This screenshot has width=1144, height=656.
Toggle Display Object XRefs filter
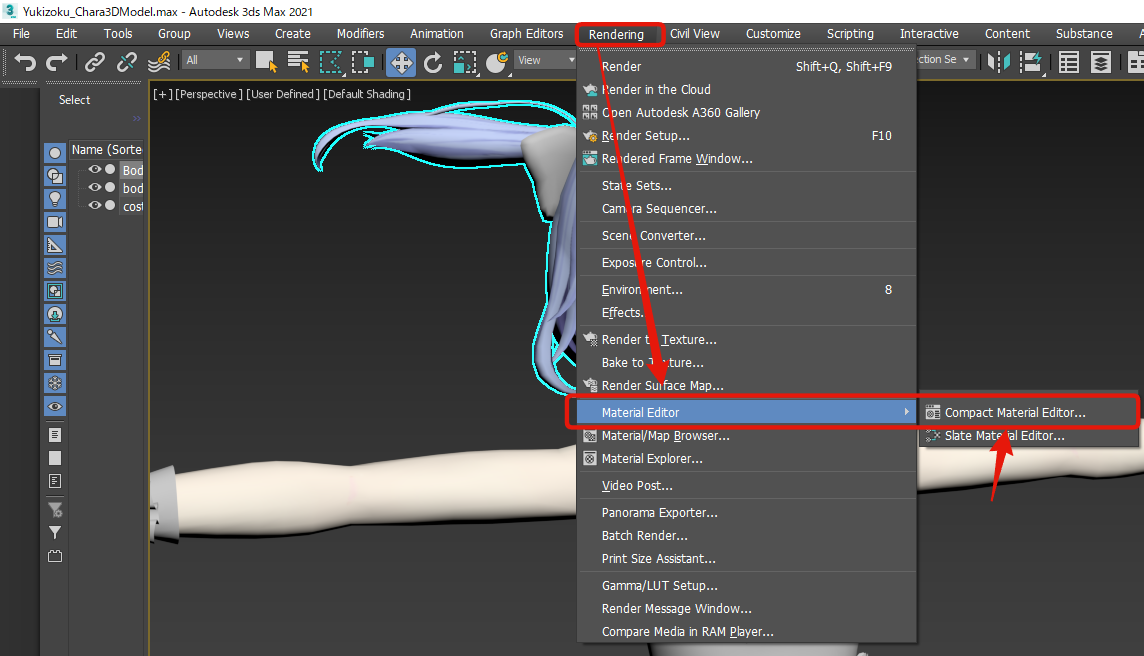coord(55,314)
